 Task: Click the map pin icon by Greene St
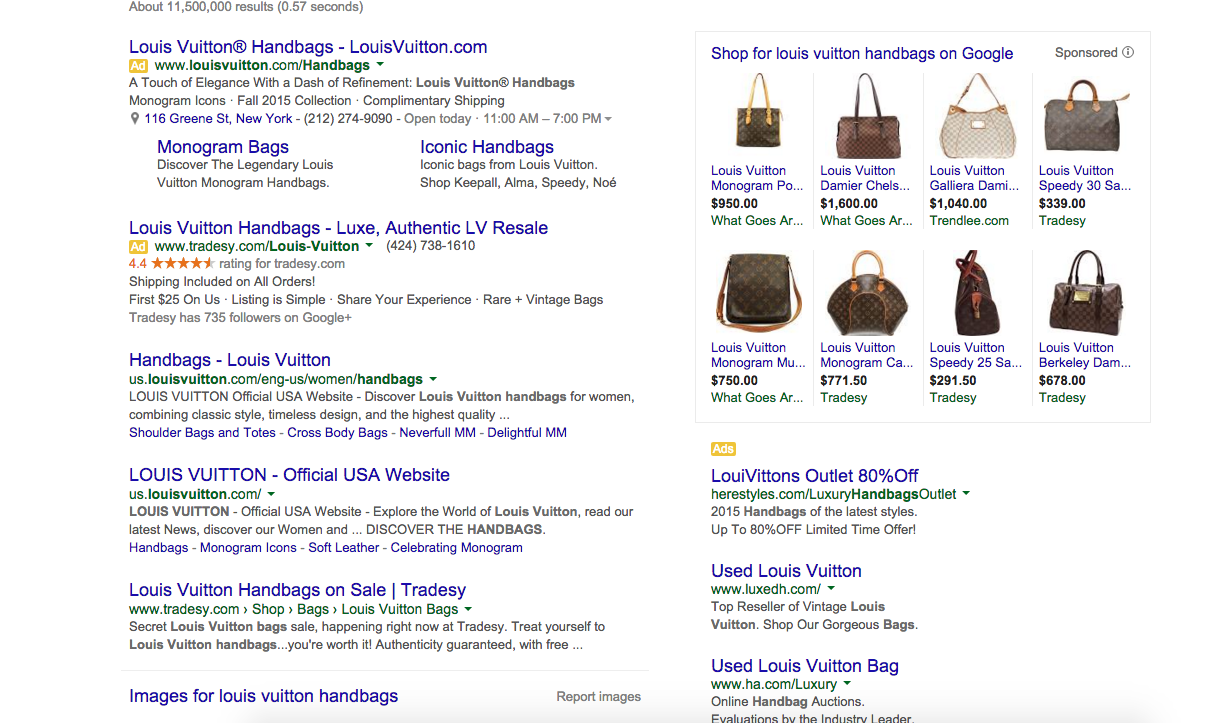click(x=135, y=119)
